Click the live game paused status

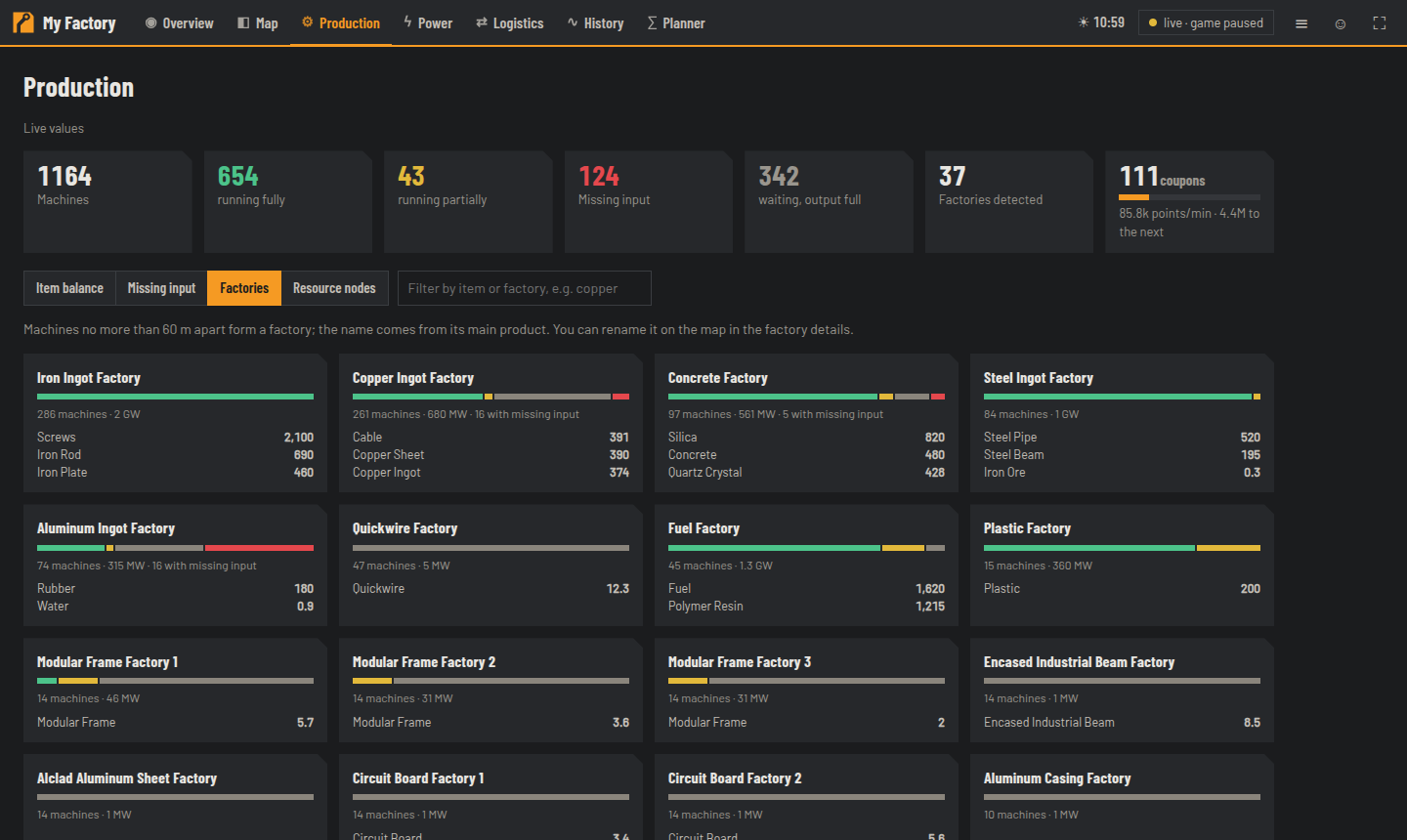tap(1206, 22)
